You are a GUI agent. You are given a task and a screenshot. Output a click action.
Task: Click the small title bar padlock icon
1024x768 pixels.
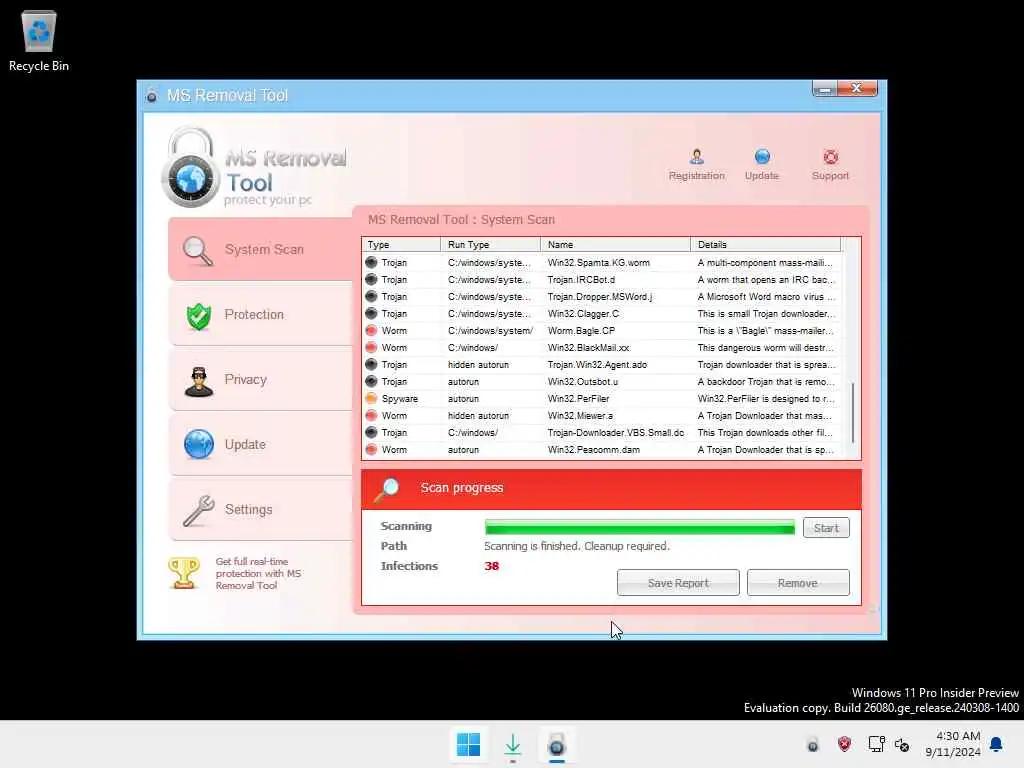coord(152,95)
